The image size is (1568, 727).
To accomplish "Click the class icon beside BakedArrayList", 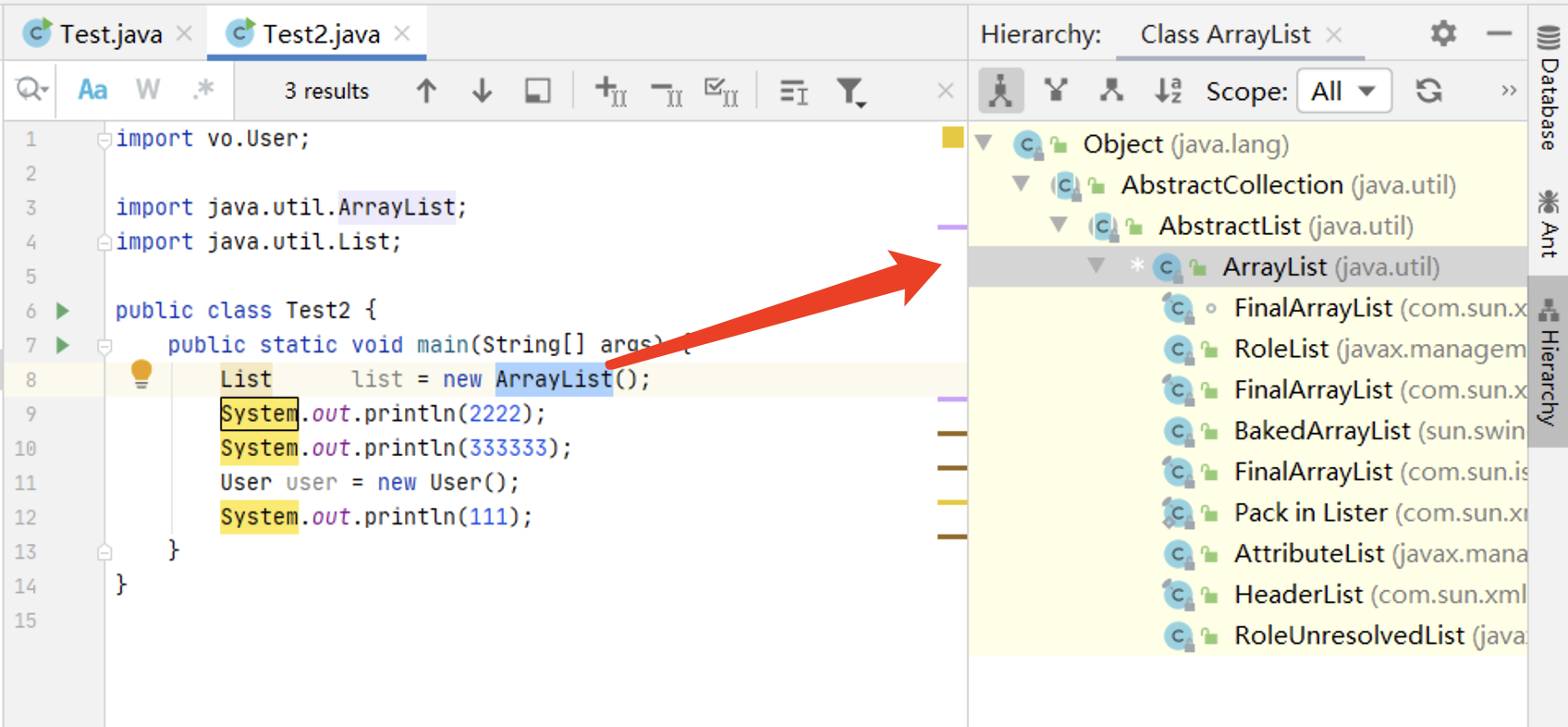I will tap(1178, 431).
